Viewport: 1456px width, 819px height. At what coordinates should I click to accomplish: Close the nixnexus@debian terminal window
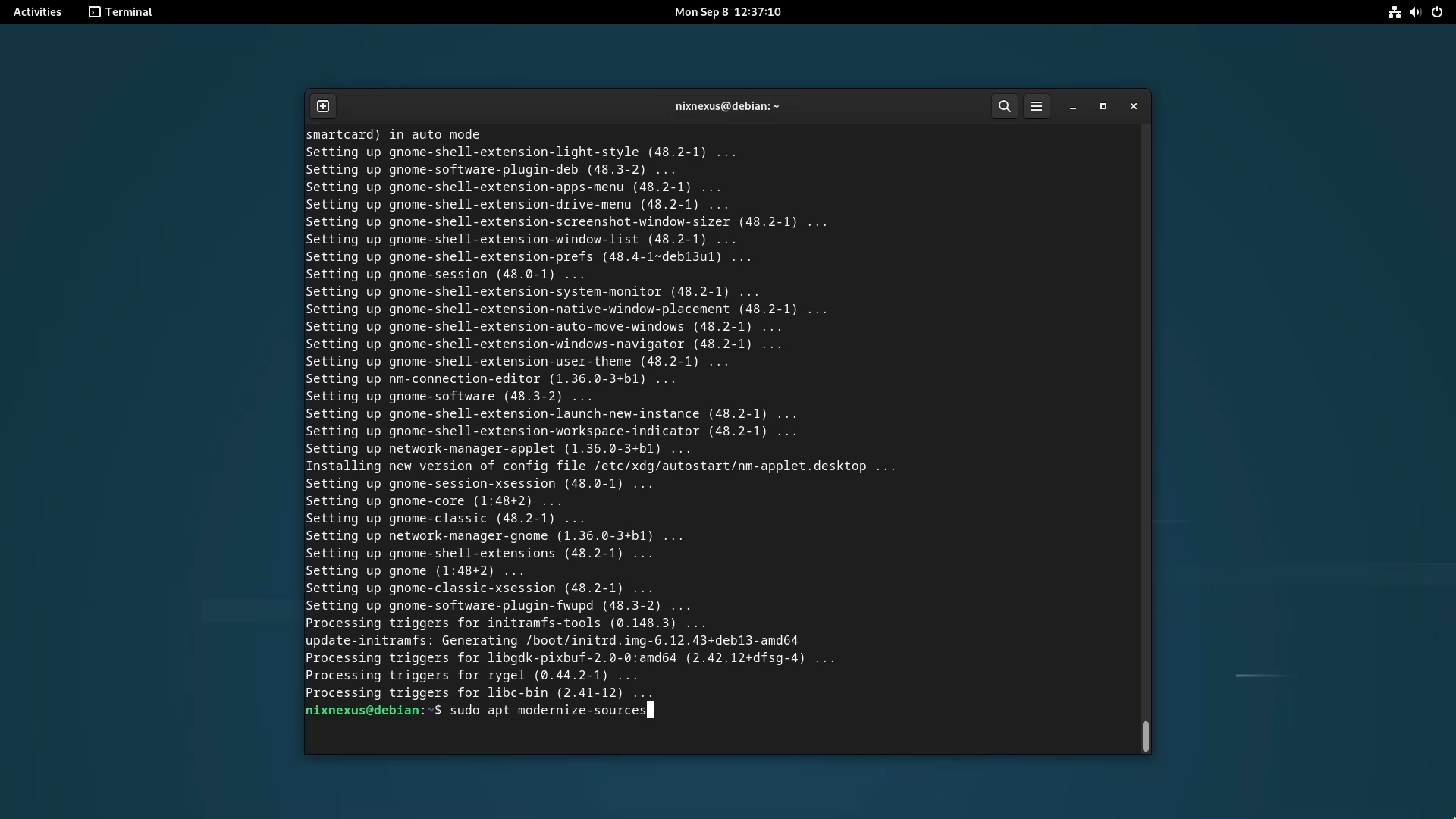(1134, 106)
